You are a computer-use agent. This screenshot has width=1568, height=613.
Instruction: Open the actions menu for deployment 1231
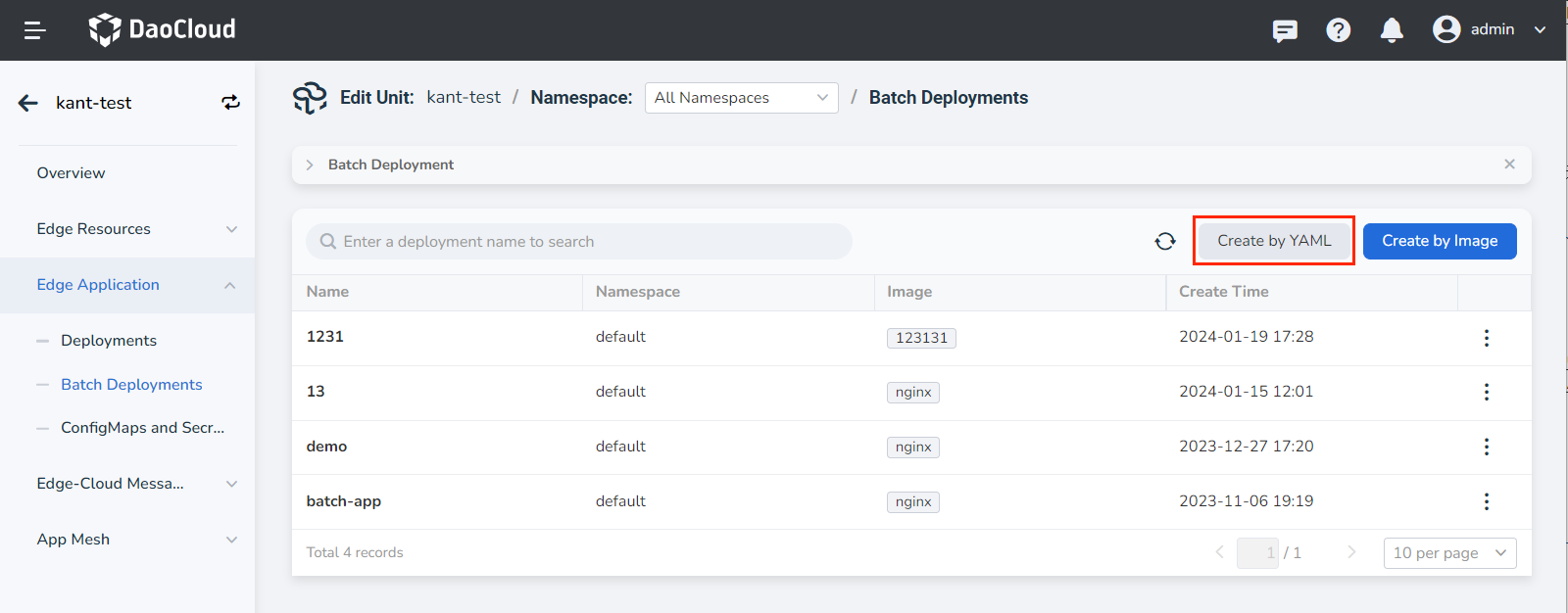pos(1486,338)
